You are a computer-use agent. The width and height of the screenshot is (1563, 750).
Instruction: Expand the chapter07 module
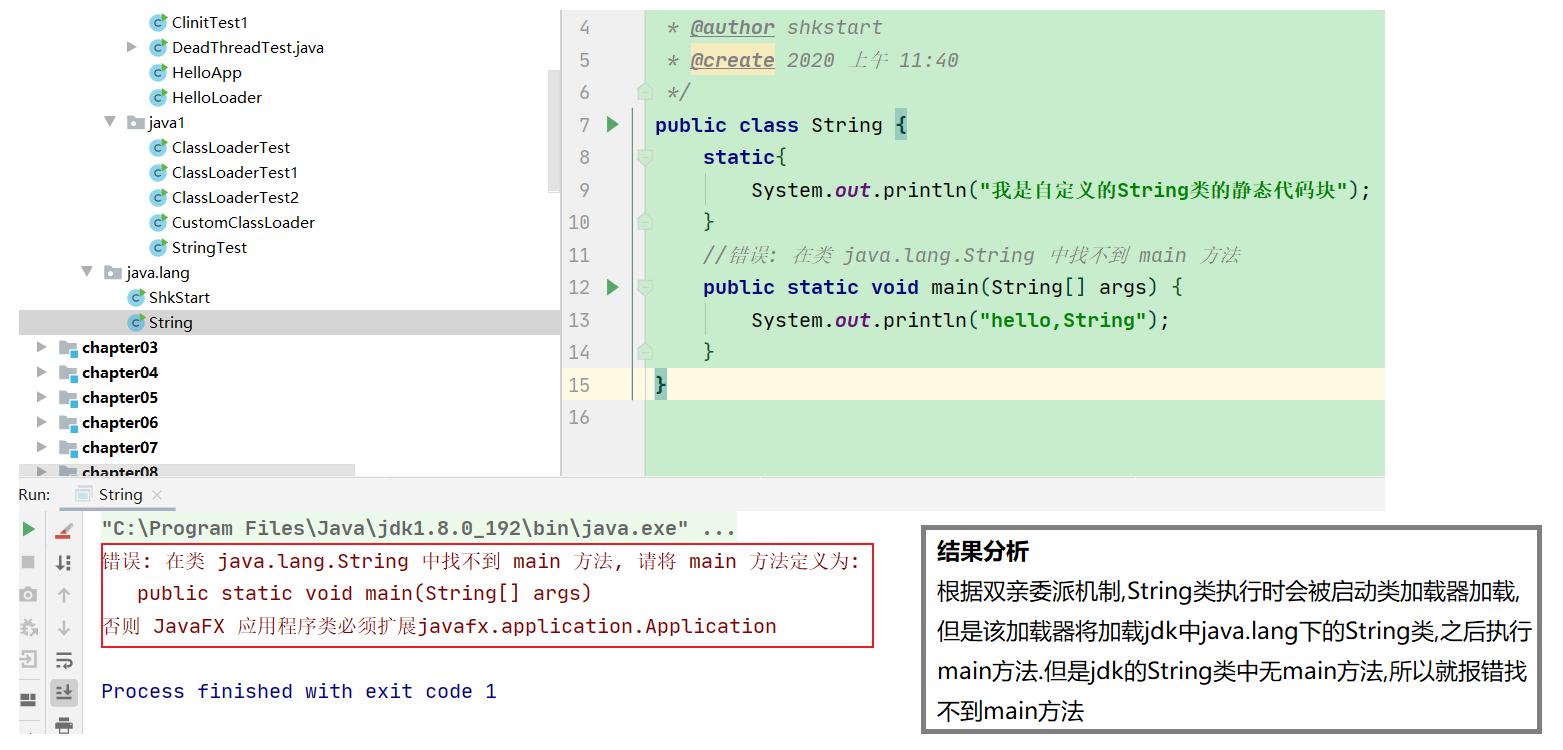click(x=41, y=447)
